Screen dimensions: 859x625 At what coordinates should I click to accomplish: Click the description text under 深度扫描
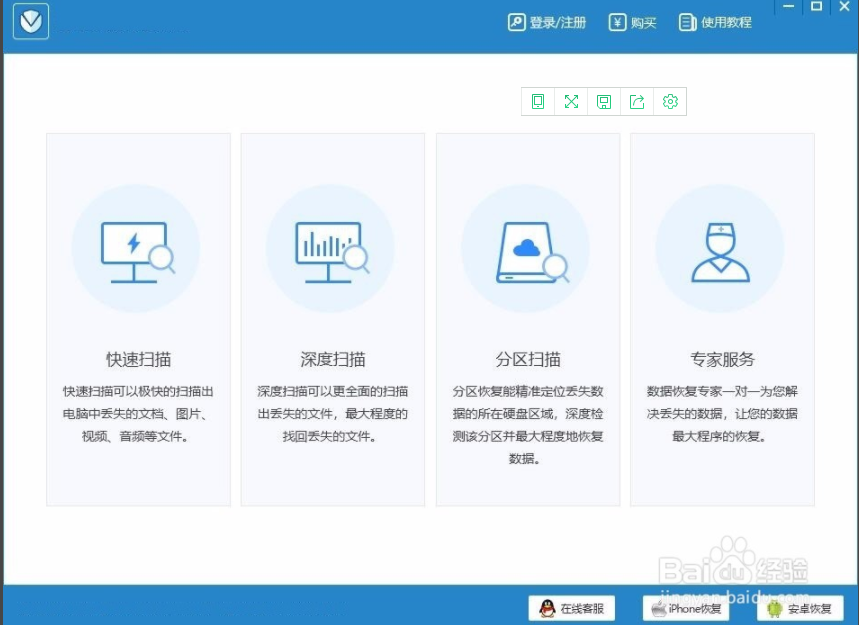click(x=333, y=414)
